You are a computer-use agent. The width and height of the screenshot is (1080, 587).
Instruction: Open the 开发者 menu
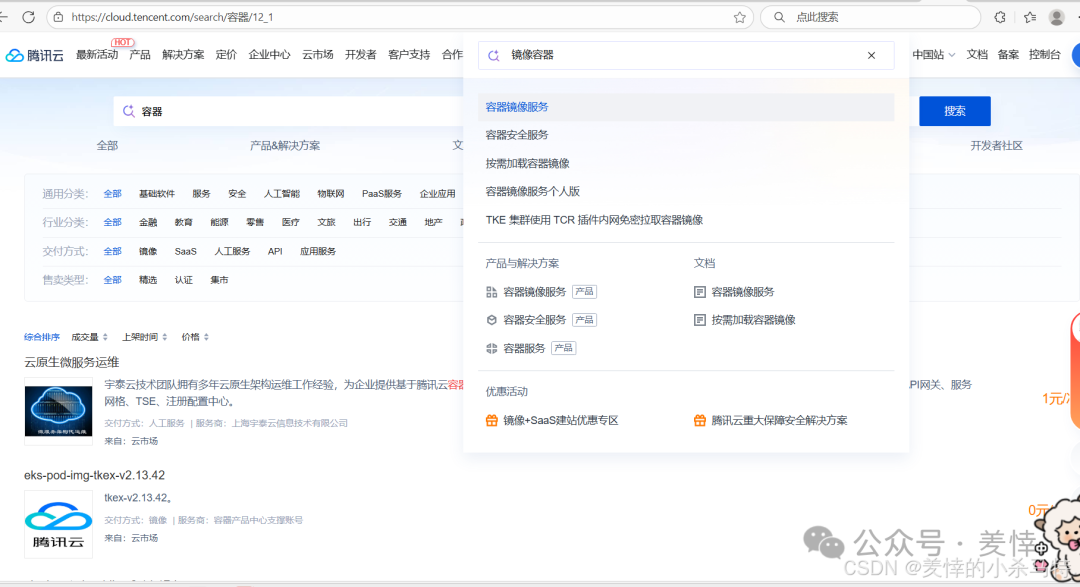click(x=360, y=55)
